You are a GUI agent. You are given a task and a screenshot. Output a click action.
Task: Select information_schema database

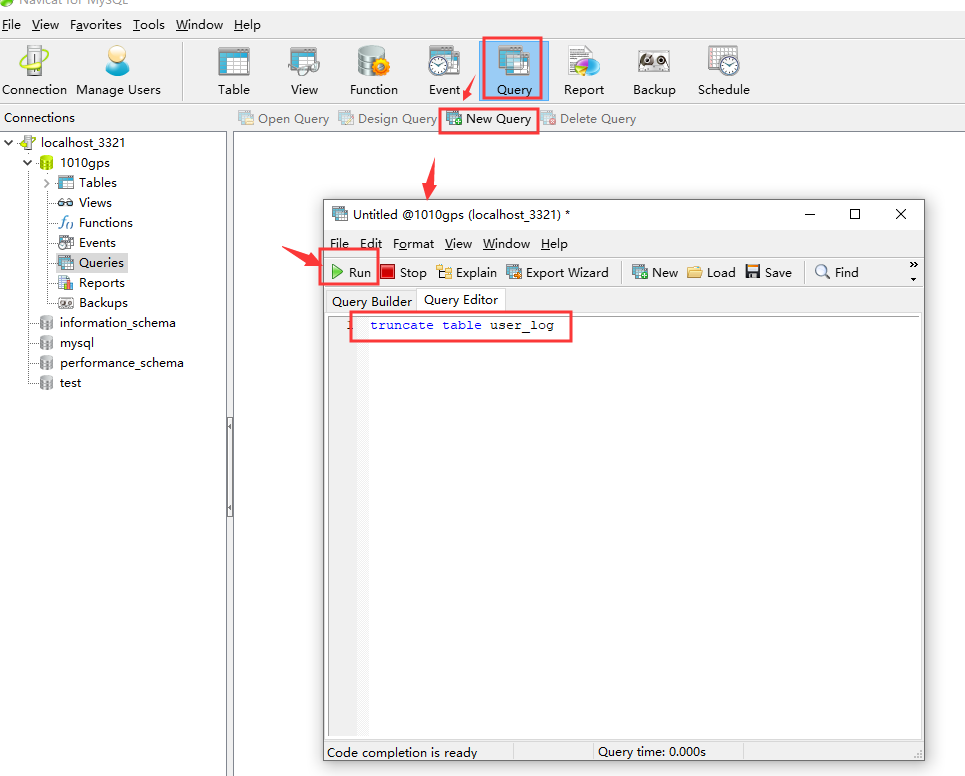[118, 323]
